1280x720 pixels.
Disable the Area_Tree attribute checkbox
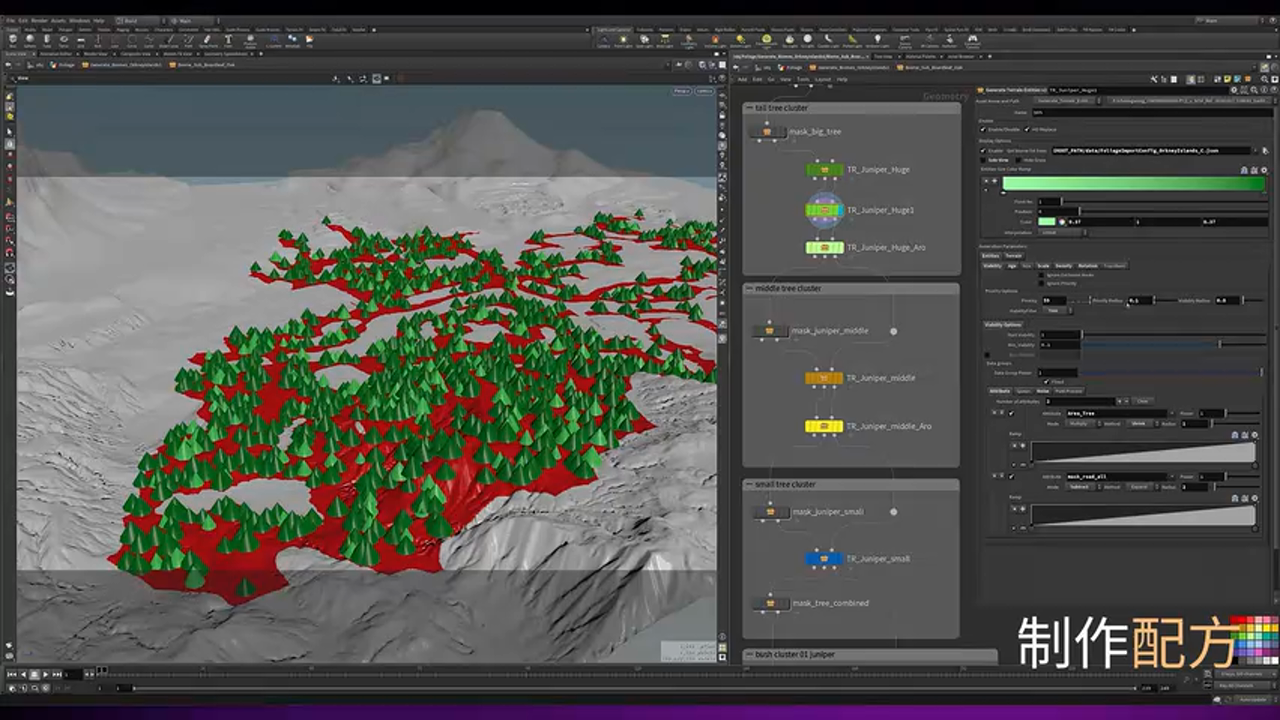[x=1011, y=413]
